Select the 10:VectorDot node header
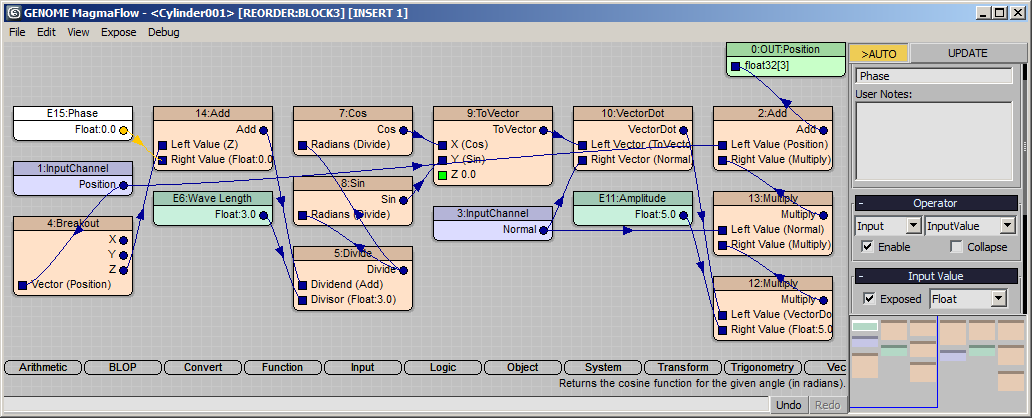Screen dimensions: 1032x418 coord(632,113)
